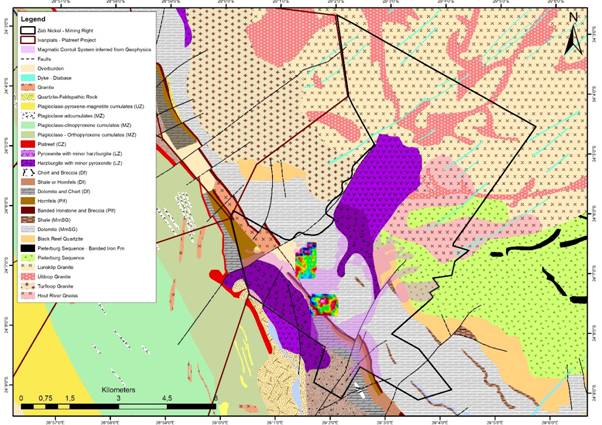Click "Lunsklip Granite" legend label
602x425 pixels.
point(55,267)
